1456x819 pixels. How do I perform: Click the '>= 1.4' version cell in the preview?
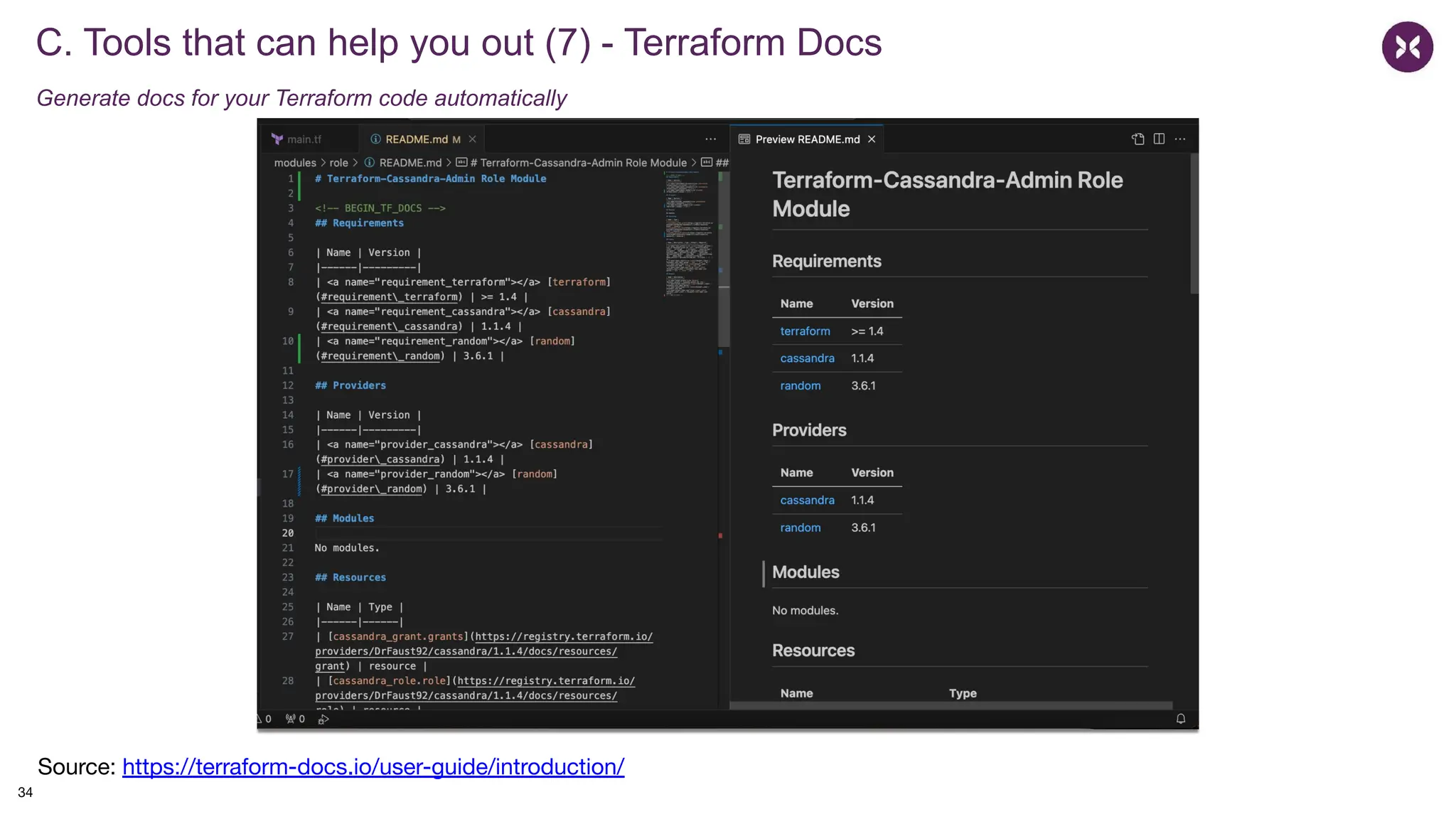[867, 331]
